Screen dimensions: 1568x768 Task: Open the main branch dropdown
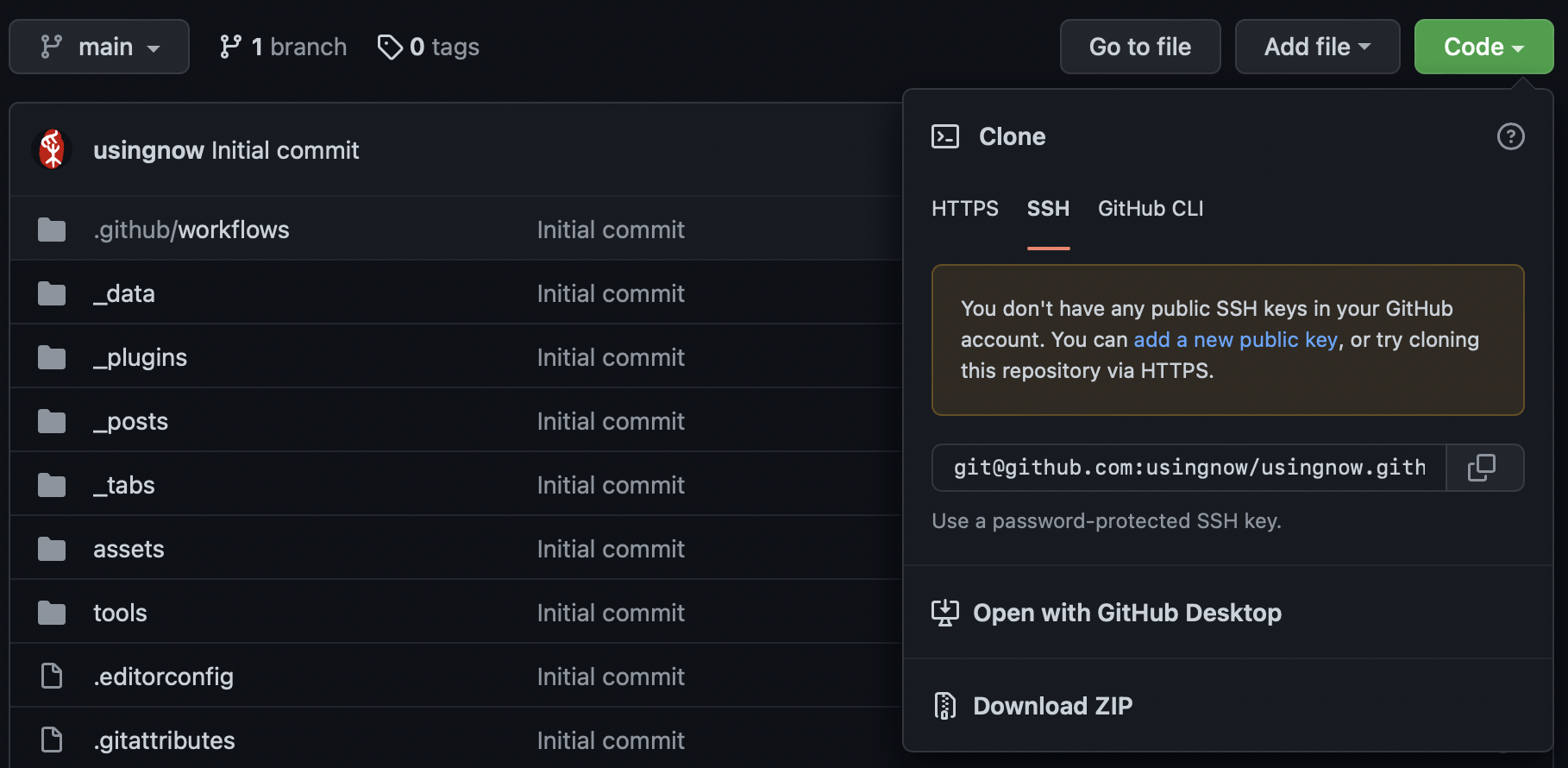[99, 47]
